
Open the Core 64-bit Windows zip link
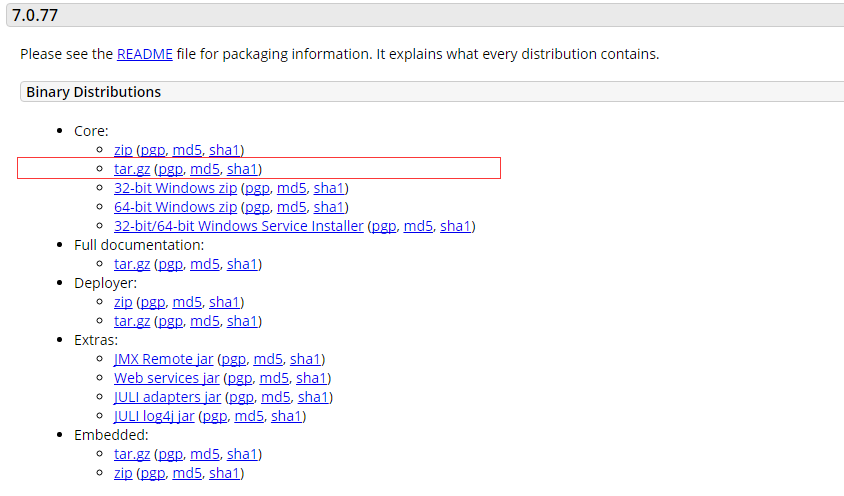(x=175, y=207)
